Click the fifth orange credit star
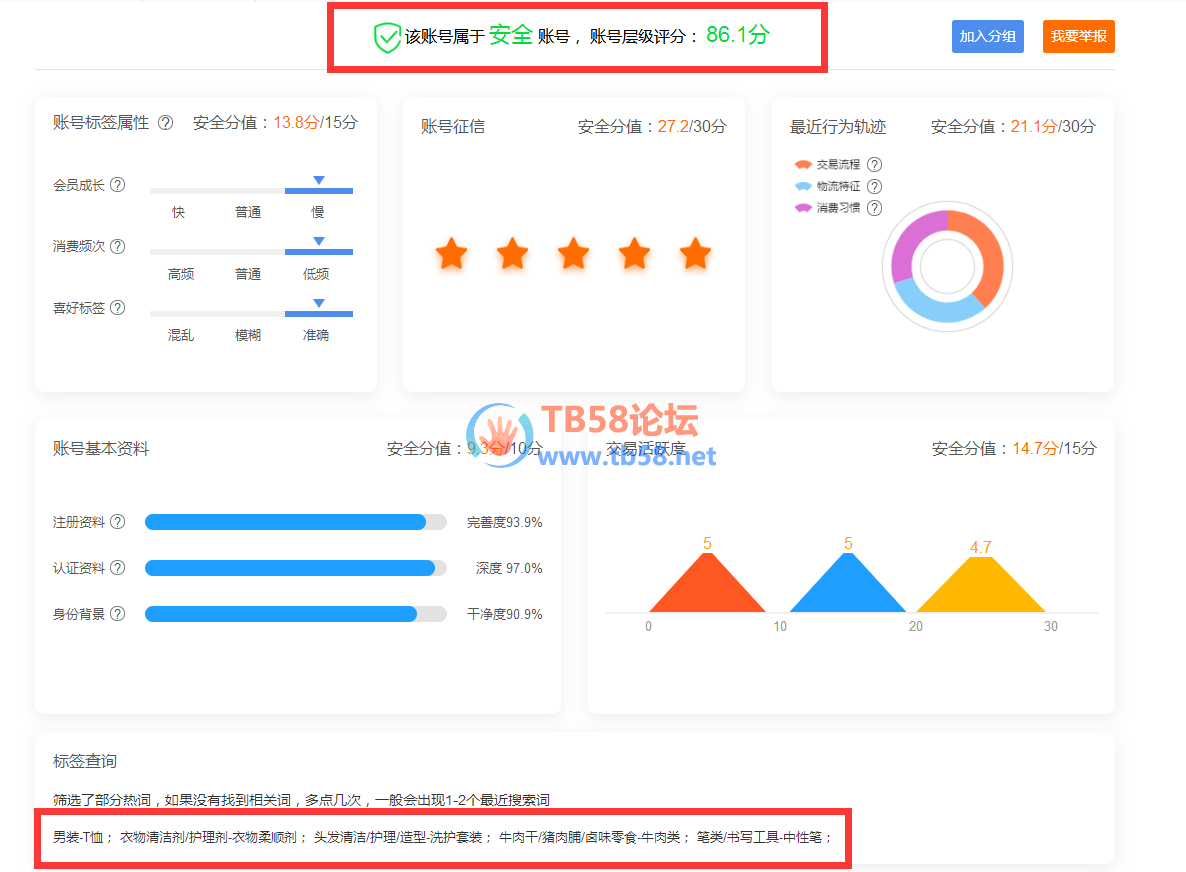 tap(695, 254)
